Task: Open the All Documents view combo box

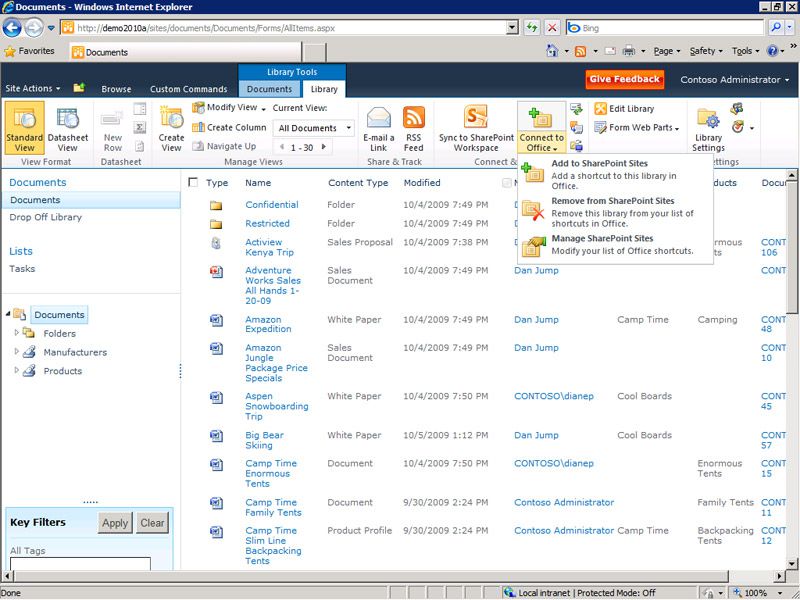Action: coord(314,128)
